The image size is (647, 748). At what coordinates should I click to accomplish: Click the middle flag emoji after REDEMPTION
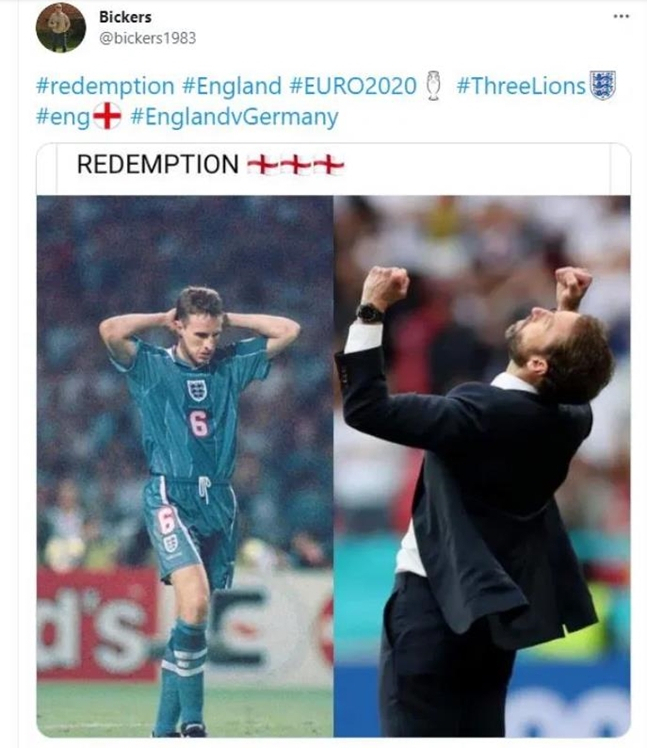(295, 166)
